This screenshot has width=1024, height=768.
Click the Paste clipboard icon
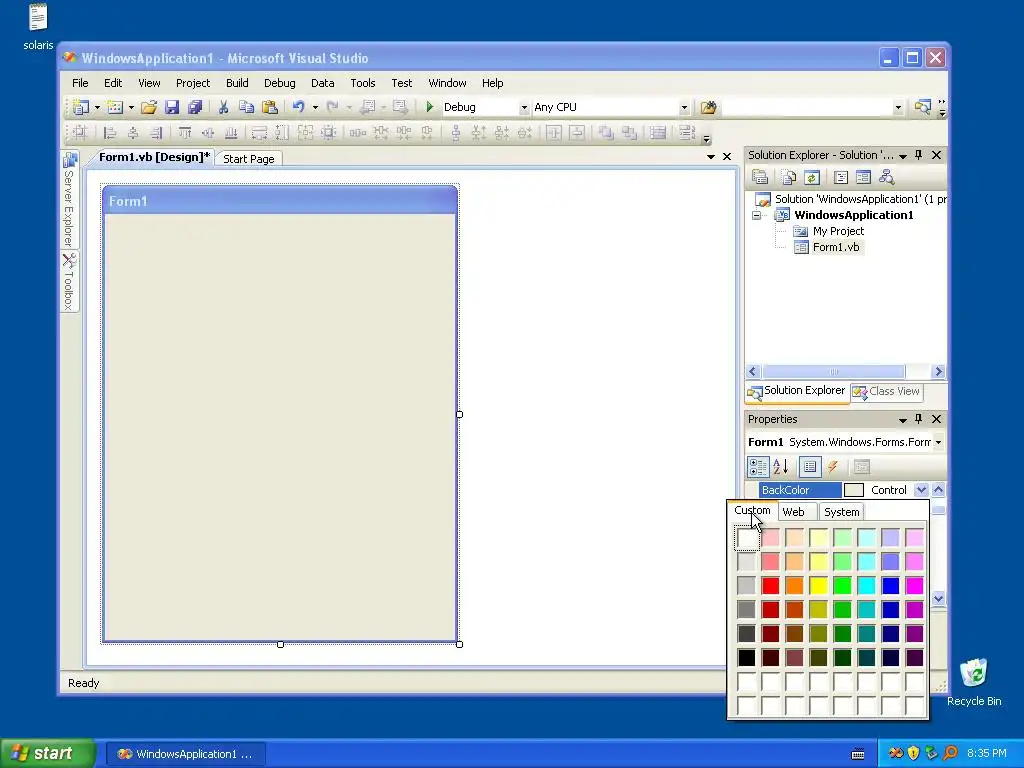pyautogui.click(x=270, y=107)
